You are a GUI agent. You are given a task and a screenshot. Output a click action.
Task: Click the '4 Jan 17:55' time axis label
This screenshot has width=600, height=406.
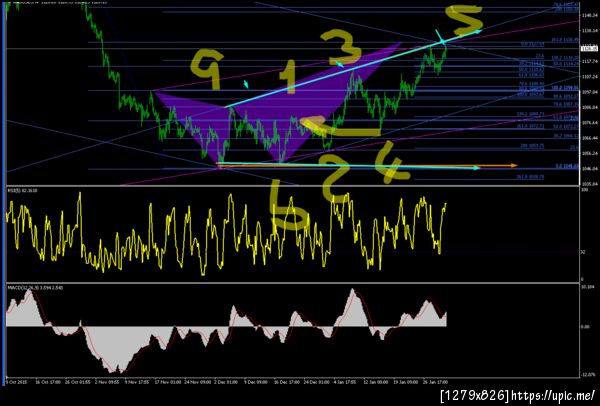345,382
